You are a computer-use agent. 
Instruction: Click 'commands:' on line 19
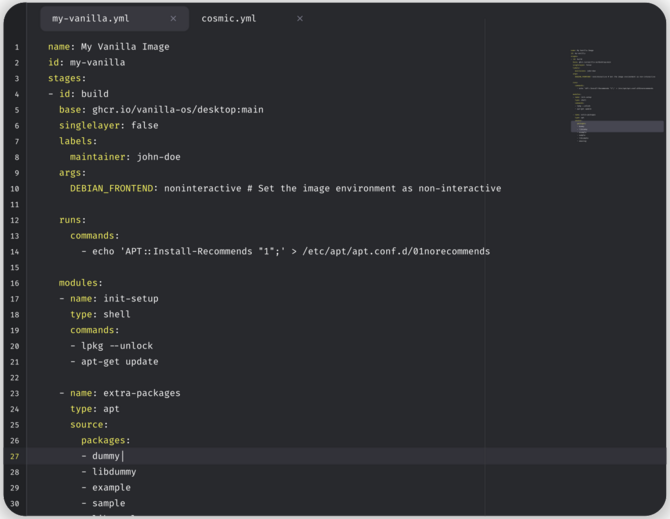(x=94, y=330)
